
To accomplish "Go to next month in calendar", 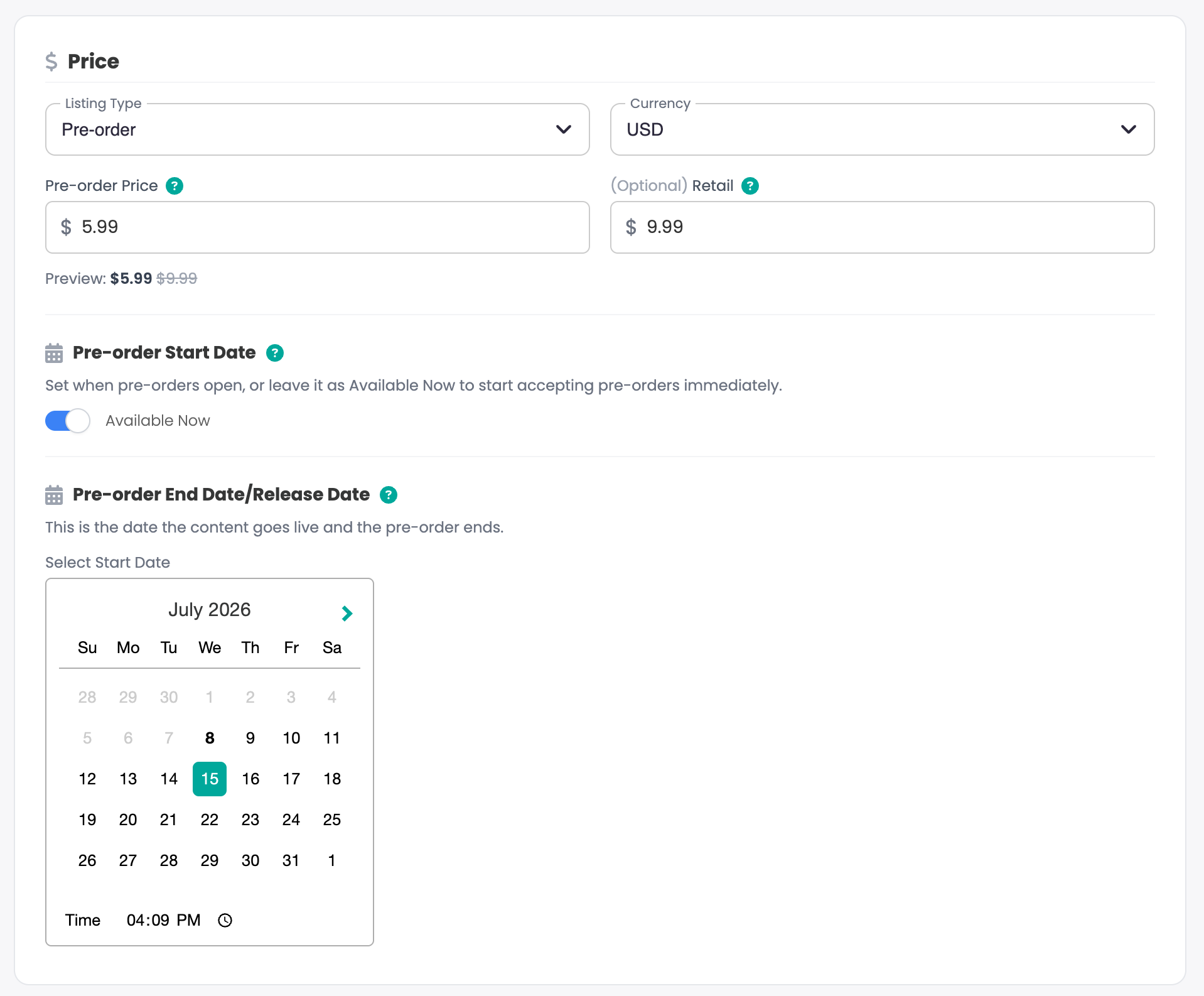I will [x=347, y=613].
